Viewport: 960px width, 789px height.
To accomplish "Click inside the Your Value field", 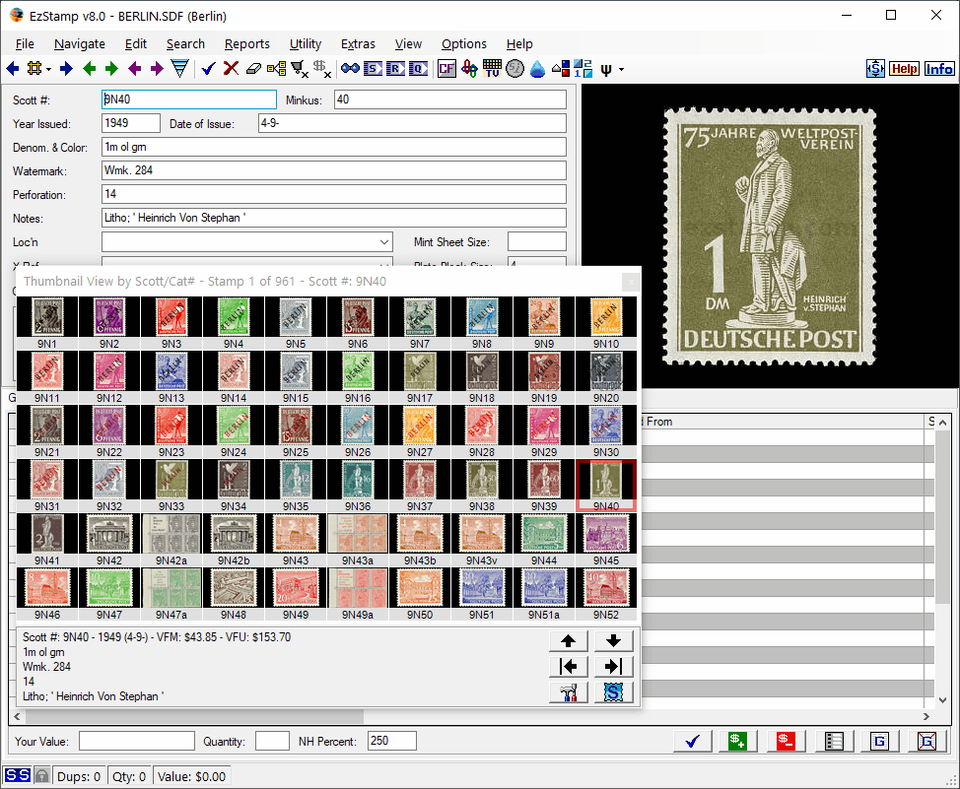I will coord(137,741).
